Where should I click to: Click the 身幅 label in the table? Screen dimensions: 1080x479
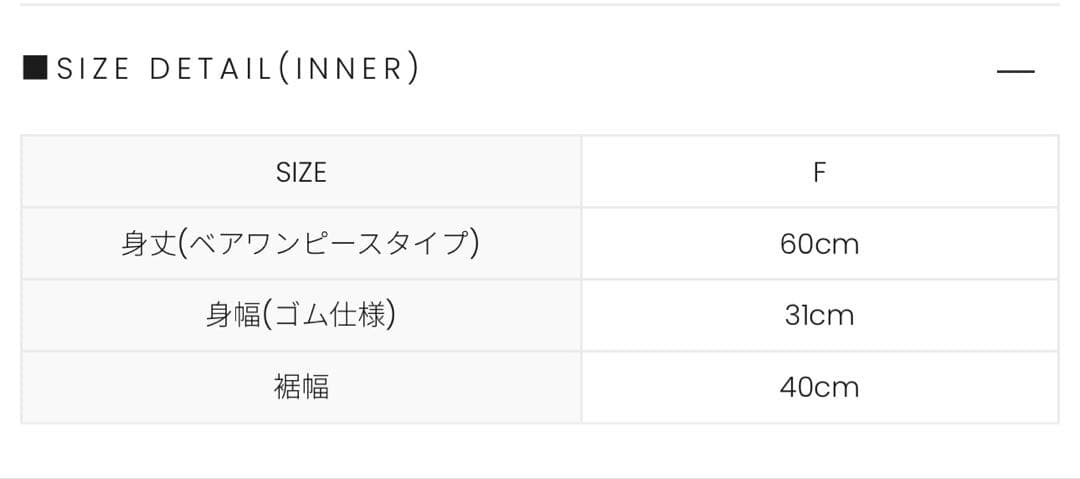(x=232, y=316)
